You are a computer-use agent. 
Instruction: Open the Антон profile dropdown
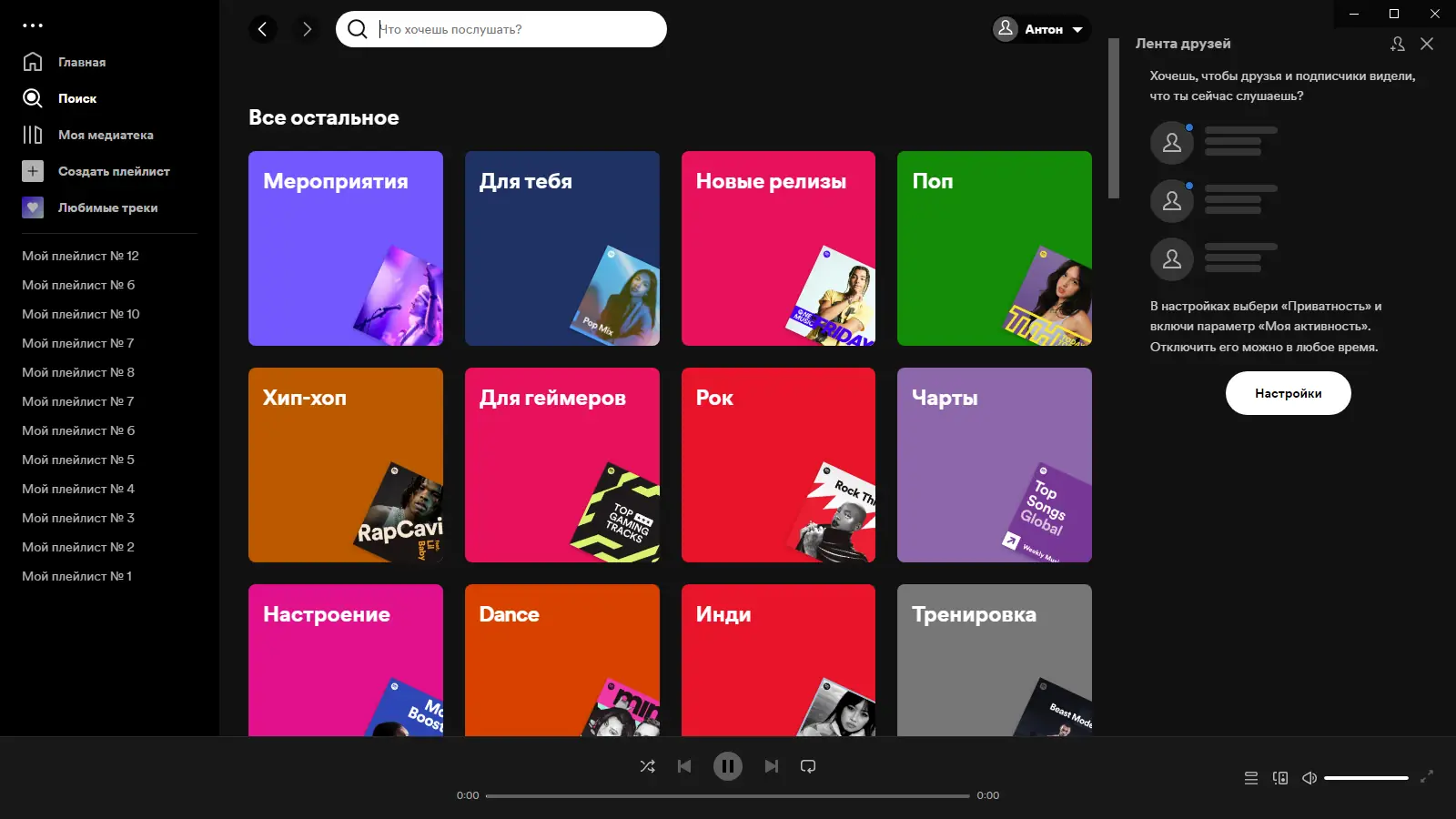[1042, 29]
